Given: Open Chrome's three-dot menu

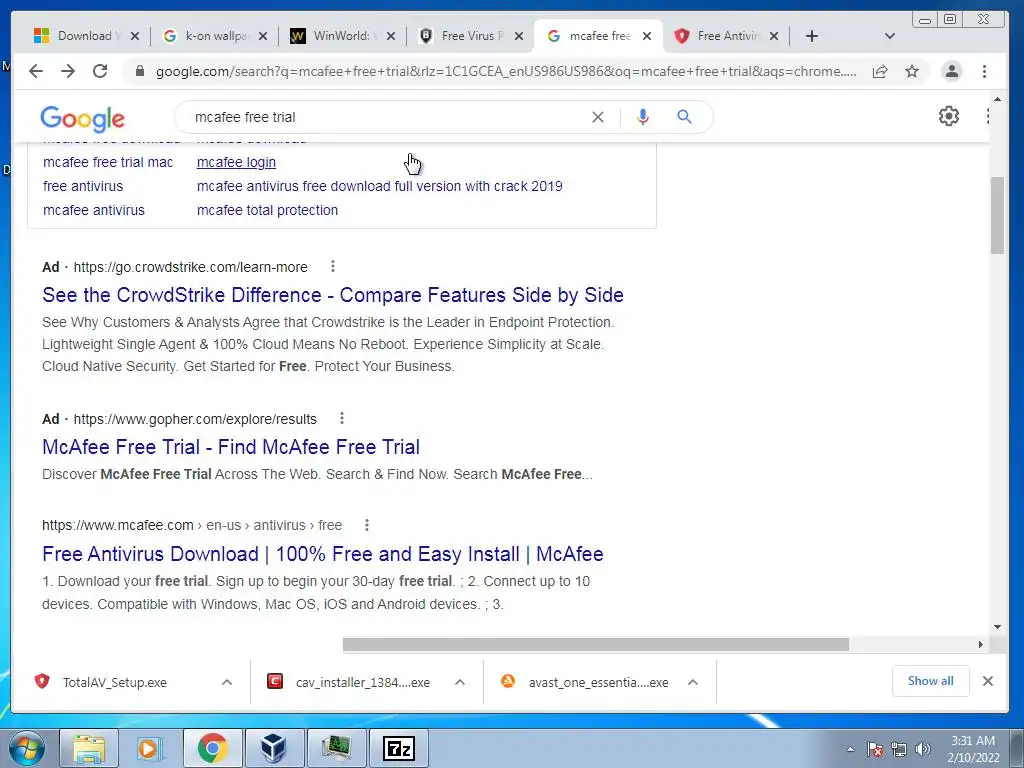Looking at the screenshot, I should [x=984, y=71].
